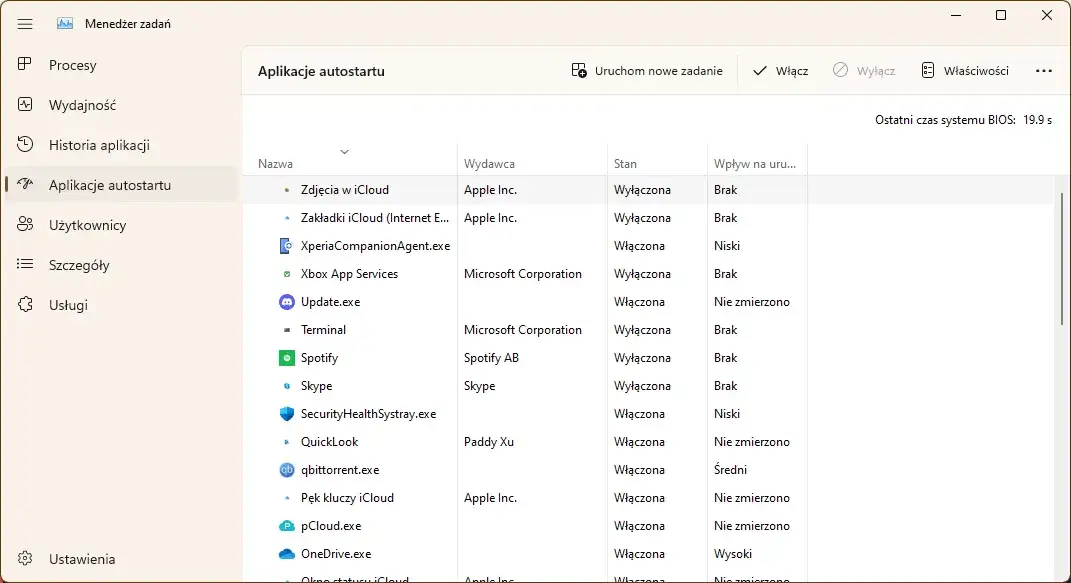
Task: Click the qbittorrent.exe icon
Action: click(287, 470)
